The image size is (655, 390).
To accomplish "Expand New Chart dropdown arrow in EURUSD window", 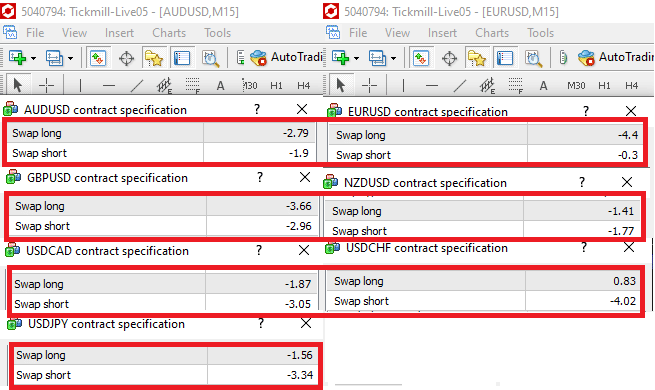I will tap(356, 58).
